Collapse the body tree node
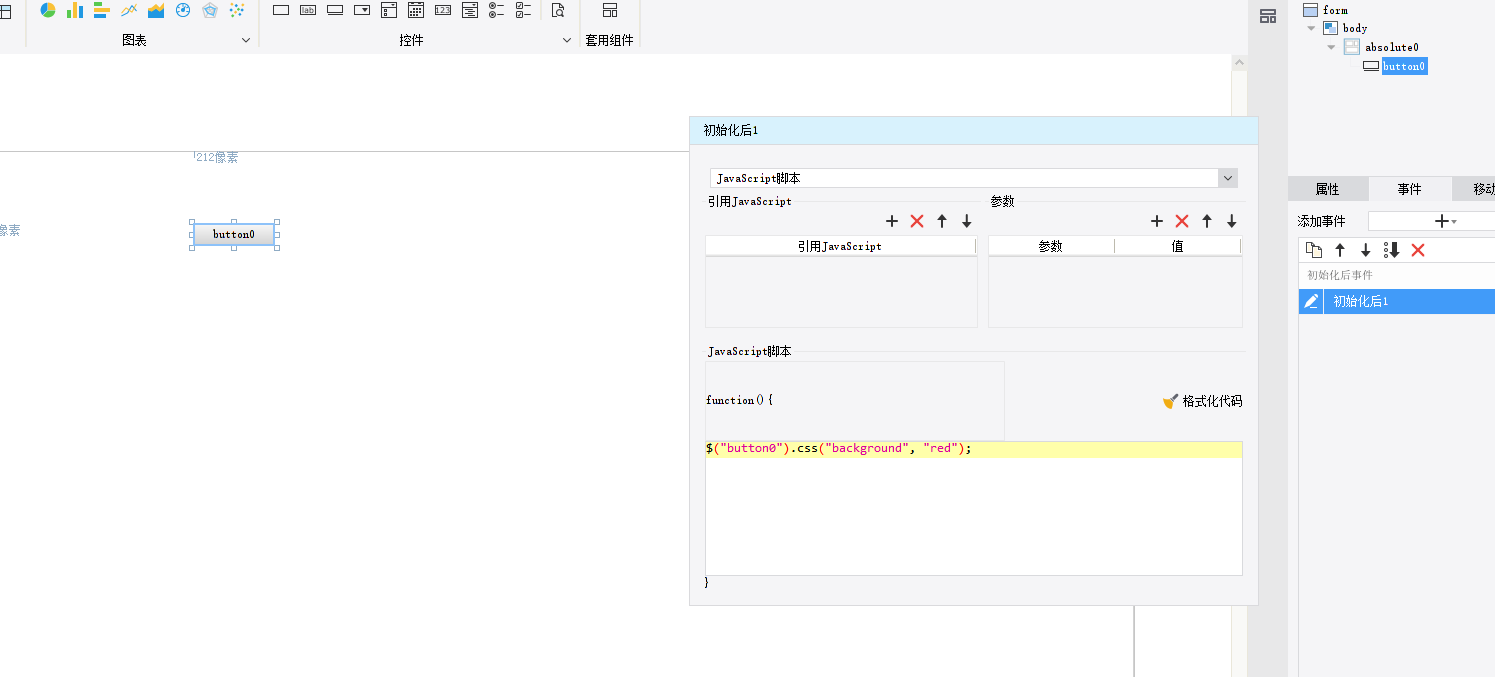1495x677 pixels. click(x=1312, y=28)
